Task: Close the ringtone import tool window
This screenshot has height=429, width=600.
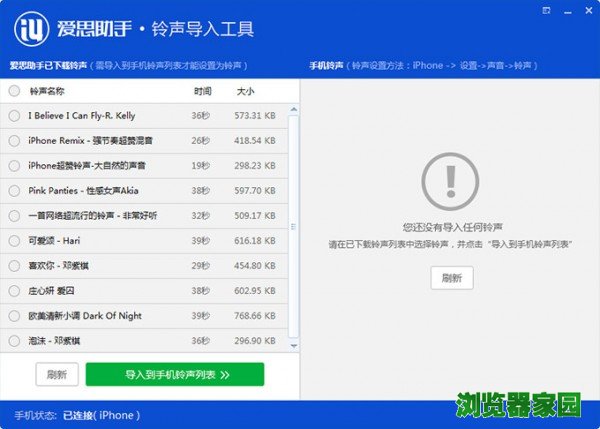Action: click(x=589, y=11)
